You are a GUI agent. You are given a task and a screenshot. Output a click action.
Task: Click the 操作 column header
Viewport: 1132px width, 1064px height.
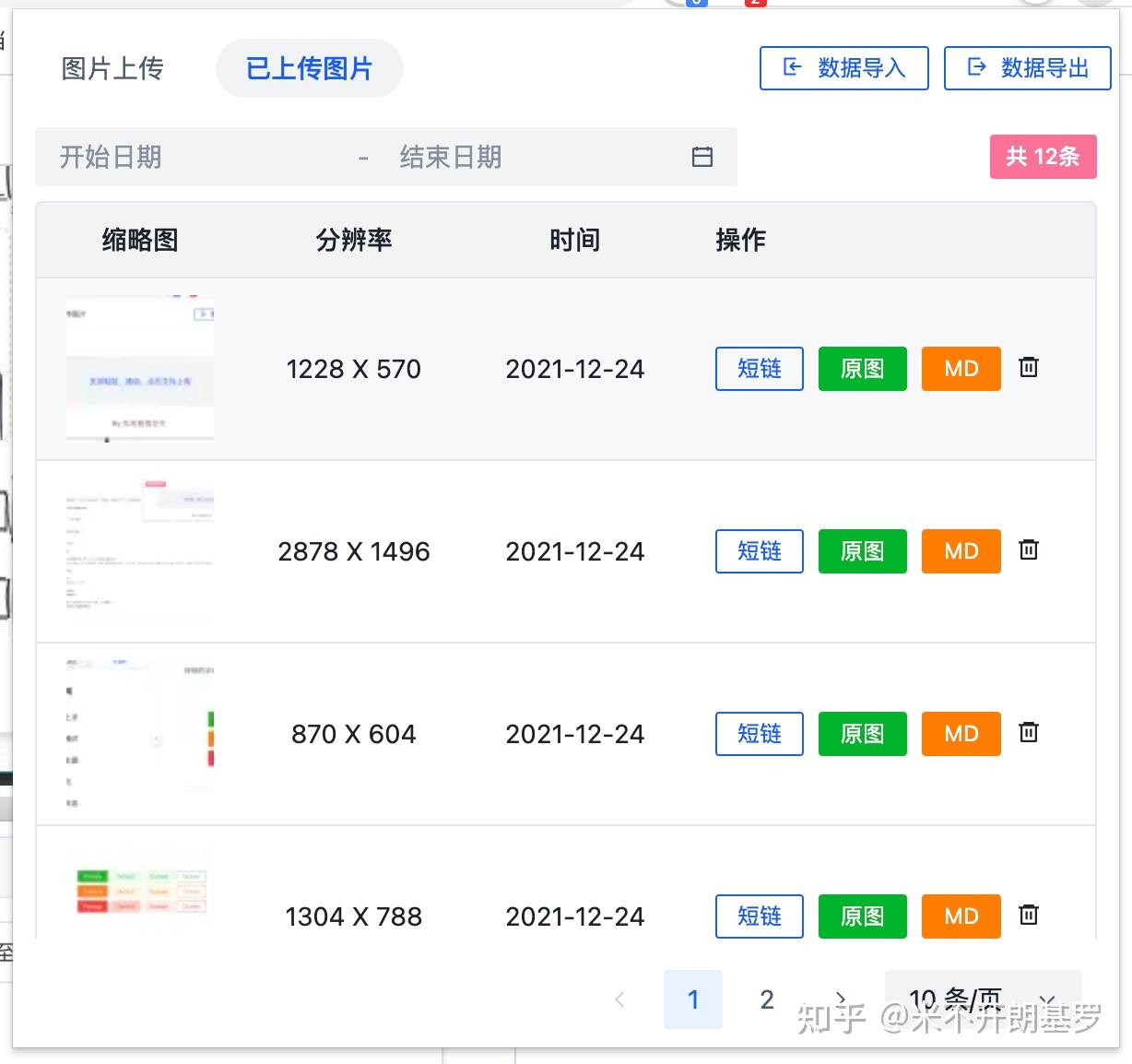pos(741,240)
